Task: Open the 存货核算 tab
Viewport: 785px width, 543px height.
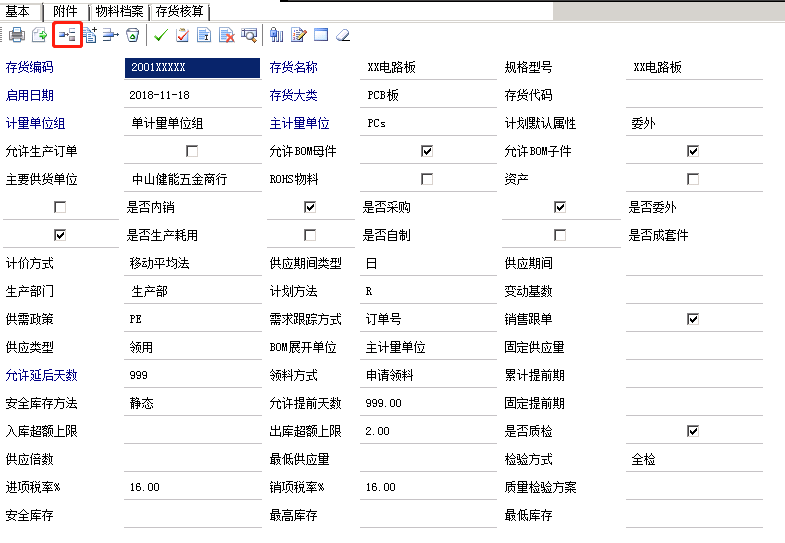Action: pos(180,11)
